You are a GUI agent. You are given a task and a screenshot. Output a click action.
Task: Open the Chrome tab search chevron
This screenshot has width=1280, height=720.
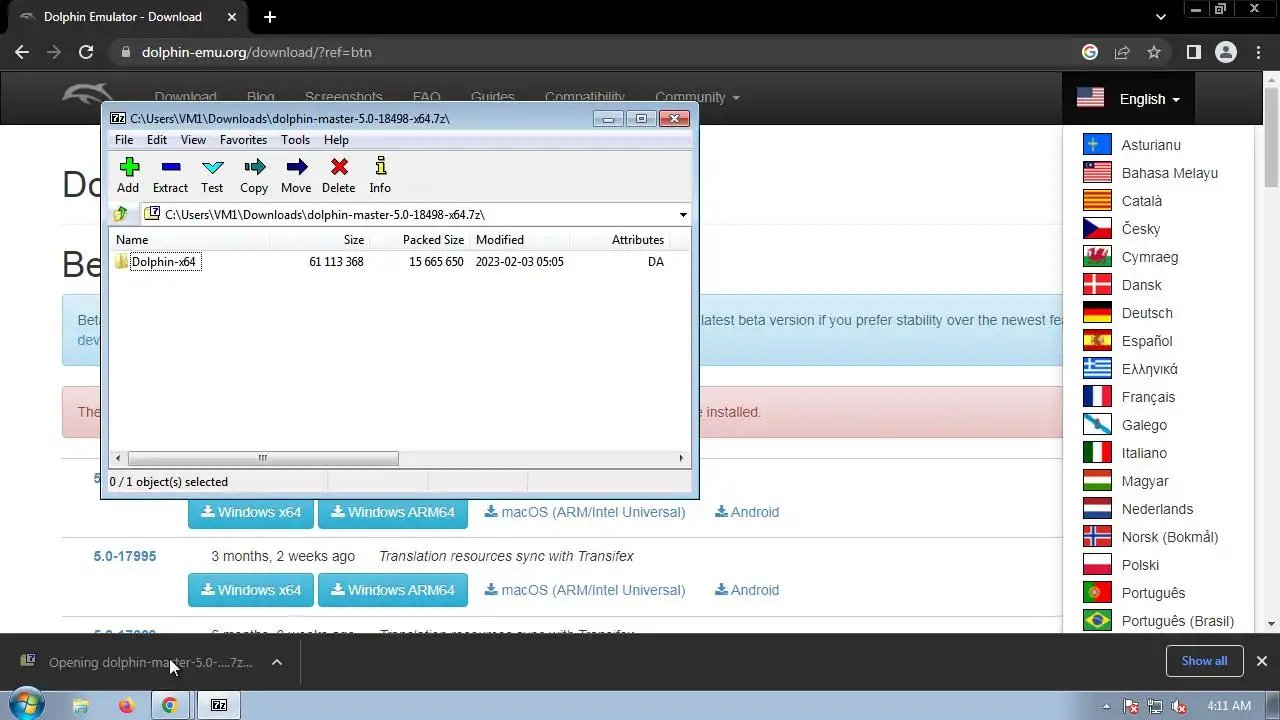click(1161, 17)
